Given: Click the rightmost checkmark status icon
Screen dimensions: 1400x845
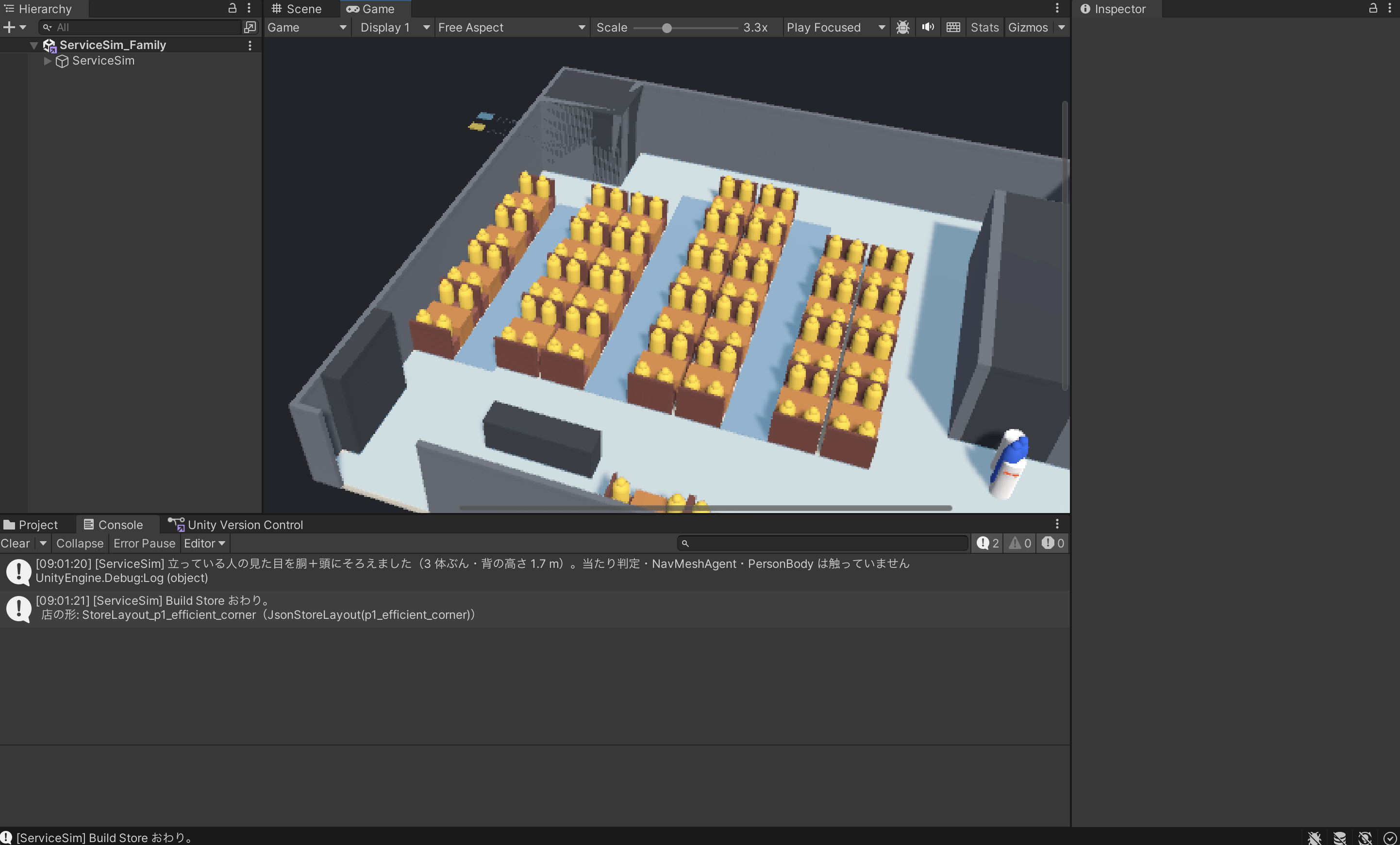Looking at the screenshot, I should point(1390,837).
